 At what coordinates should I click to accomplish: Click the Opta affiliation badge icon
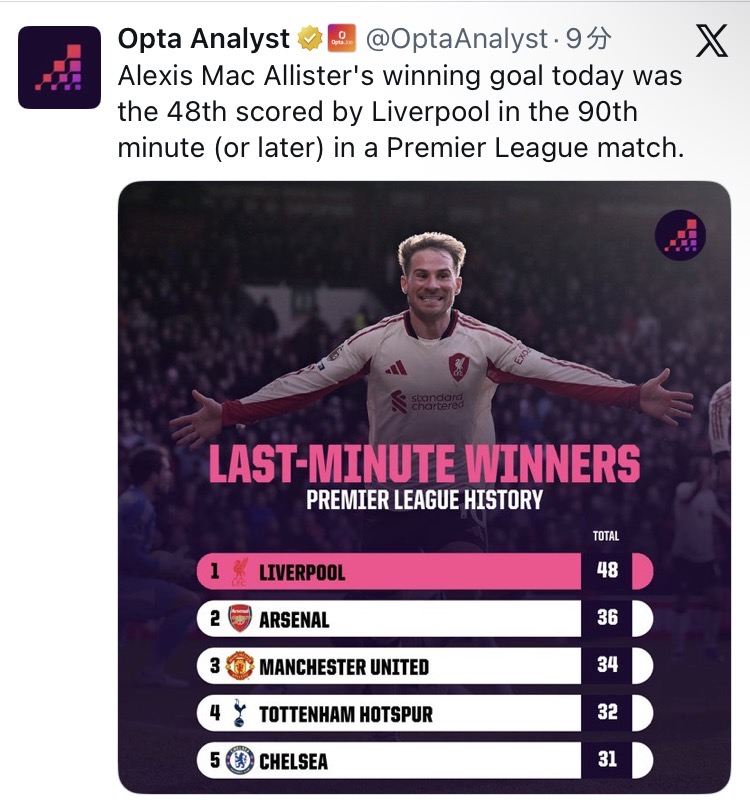(x=342, y=40)
